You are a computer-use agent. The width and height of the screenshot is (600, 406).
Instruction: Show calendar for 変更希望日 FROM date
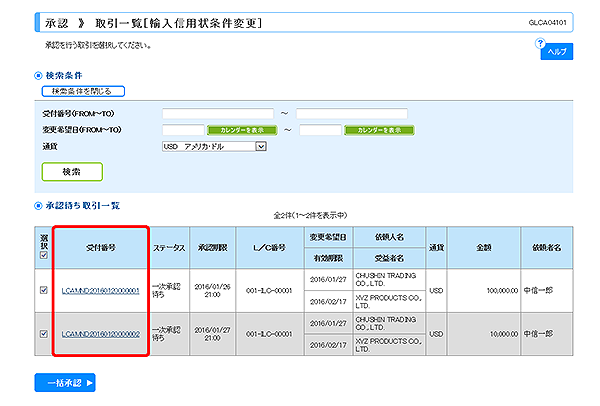tap(241, 130)
